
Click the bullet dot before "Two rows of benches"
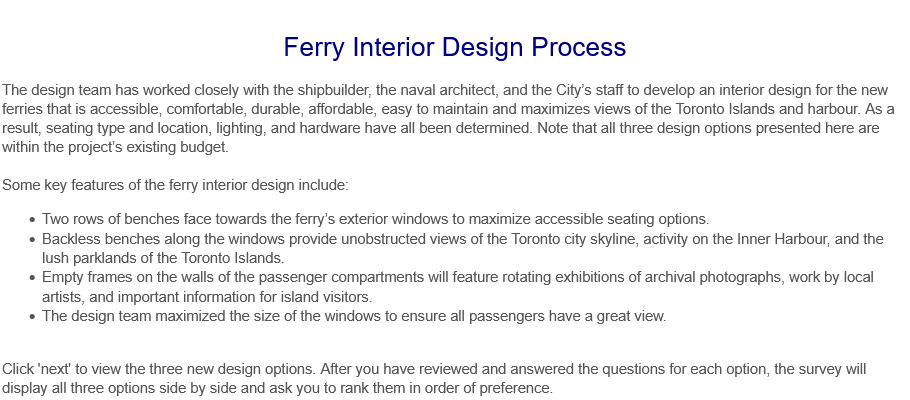33,219
